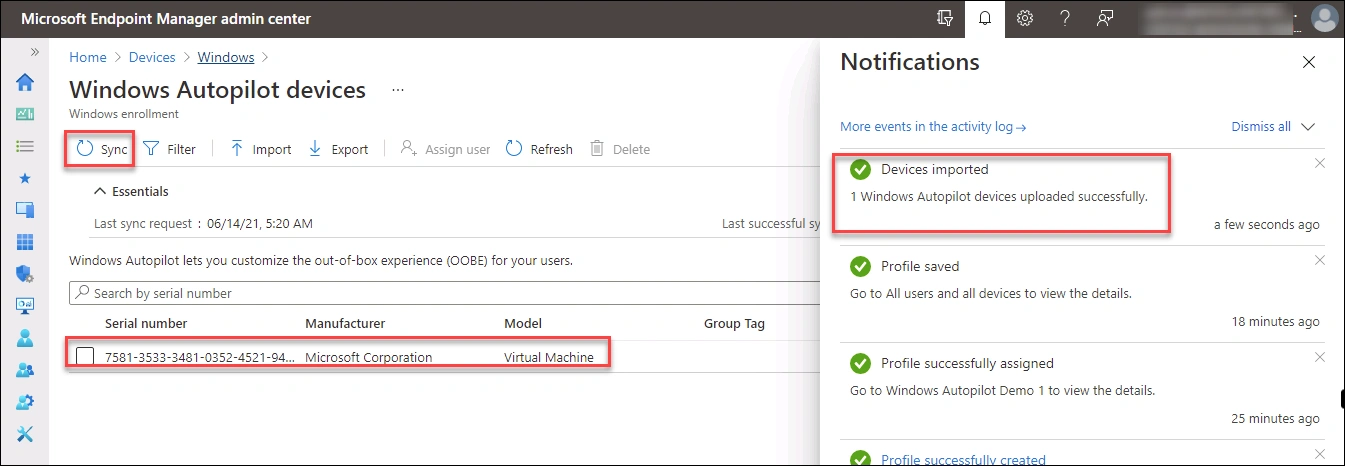1345x466 pixels.
Task: Check the box for device 7581-3533-3481
Action: coord(86,357)
